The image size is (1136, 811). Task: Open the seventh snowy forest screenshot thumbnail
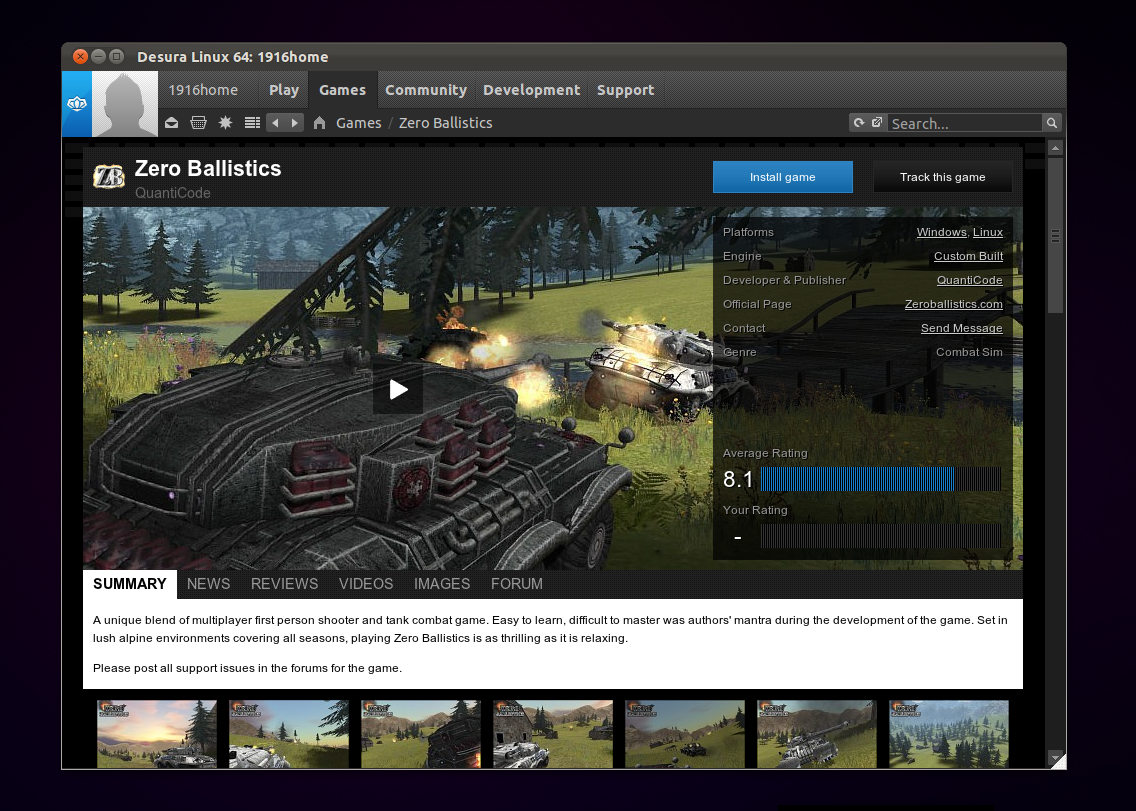948,733
